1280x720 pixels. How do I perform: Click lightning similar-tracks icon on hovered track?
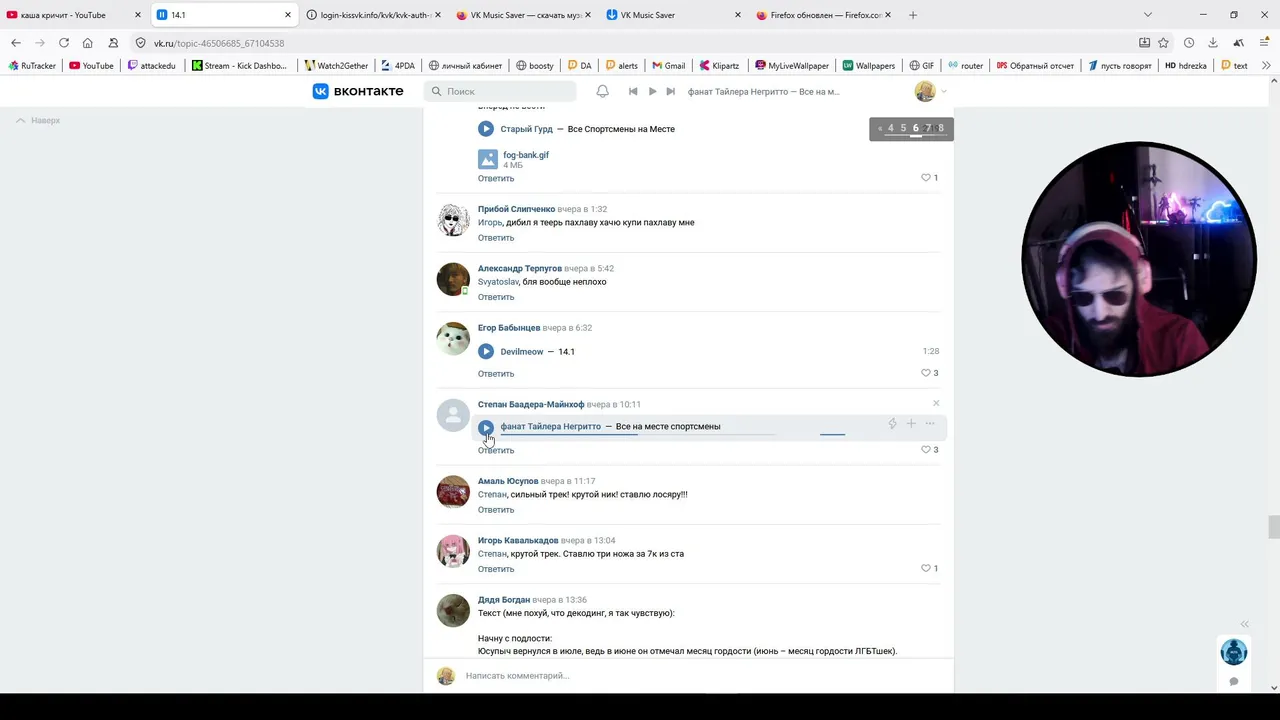[892, 424]
